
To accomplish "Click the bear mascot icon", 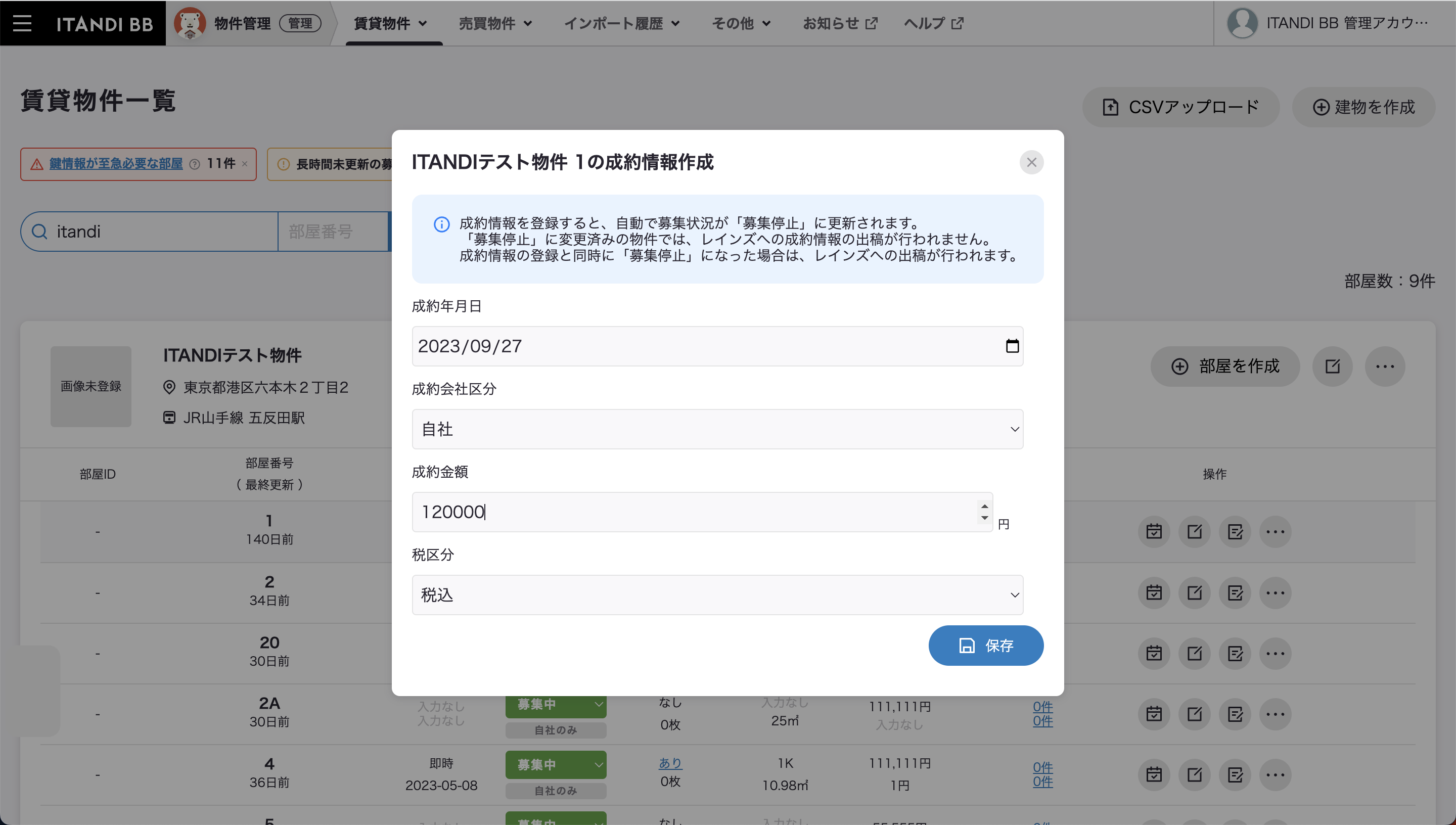I will point(190,23).
